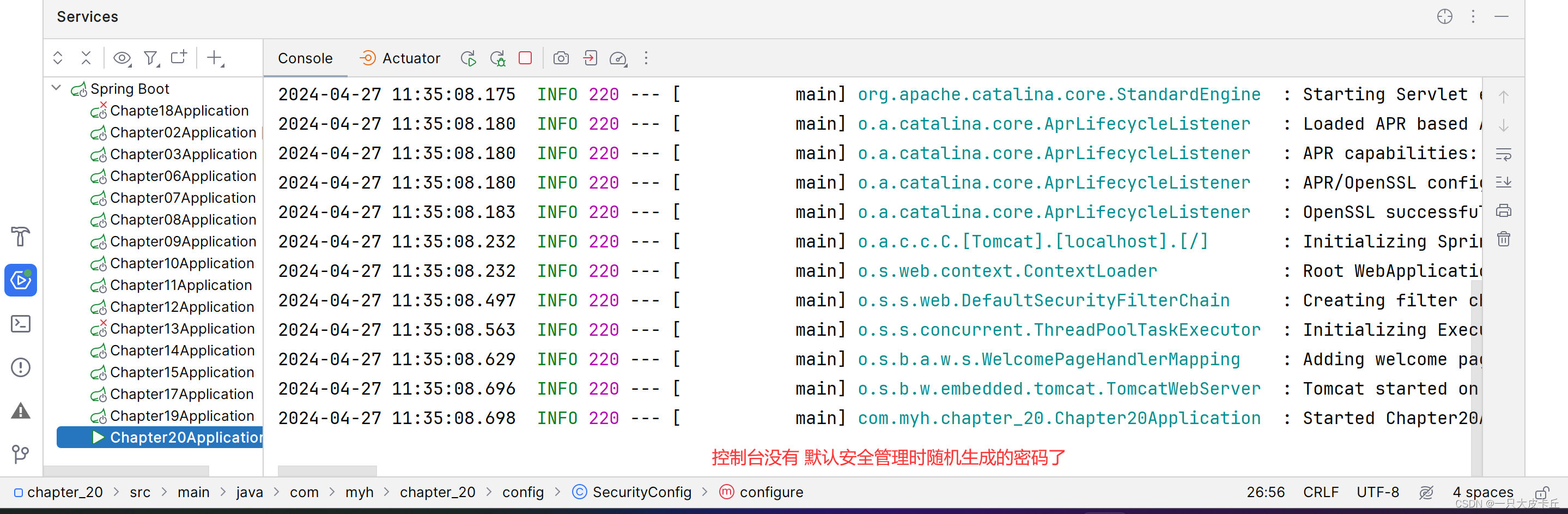The height and width of the screenshot is (514, 1568).
Task: Open the profiler gauge icon
Action: click(x=618, y=58)
